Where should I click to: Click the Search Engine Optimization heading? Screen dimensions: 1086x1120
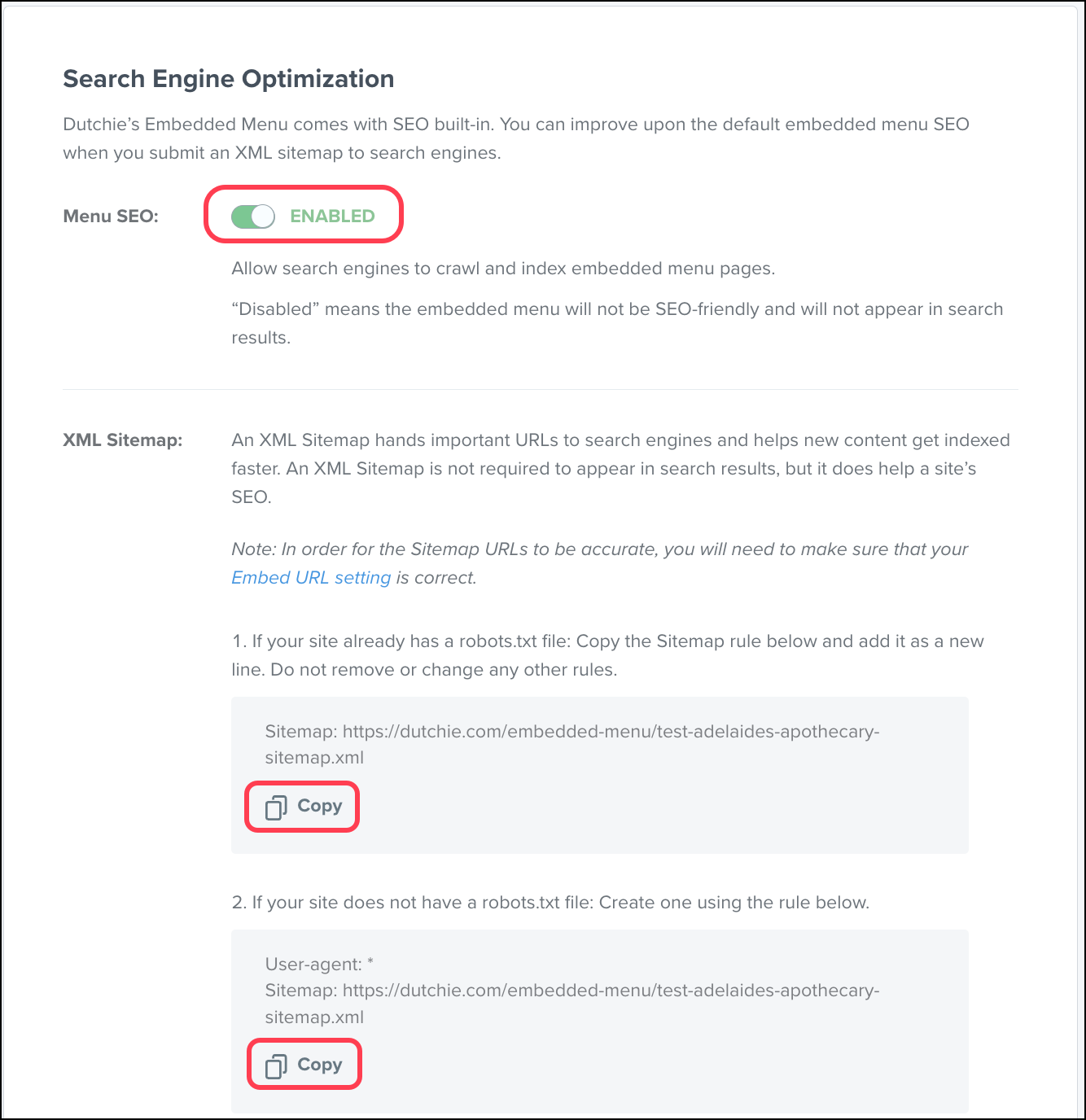pos(229,79)
